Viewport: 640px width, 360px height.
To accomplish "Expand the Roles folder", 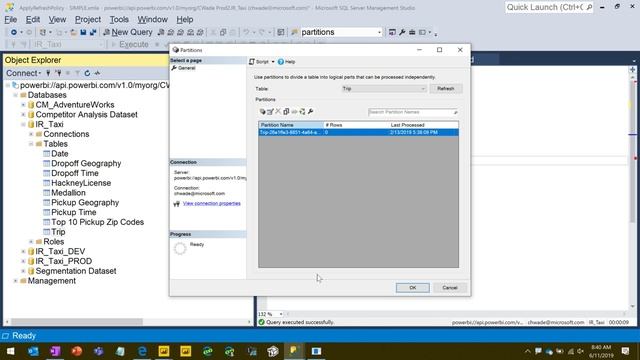I will point(31,242).
